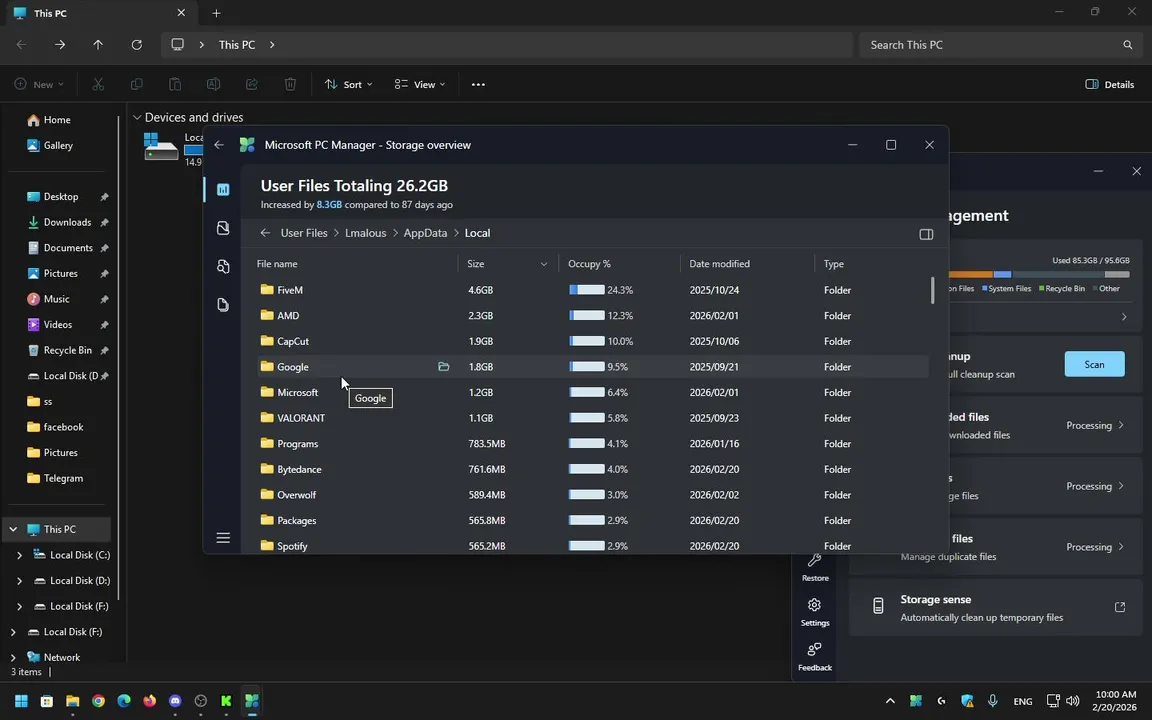Click Restore in the PC Manager side panel
Viewport: 1152px width, 720px height.
coord(815,567)
